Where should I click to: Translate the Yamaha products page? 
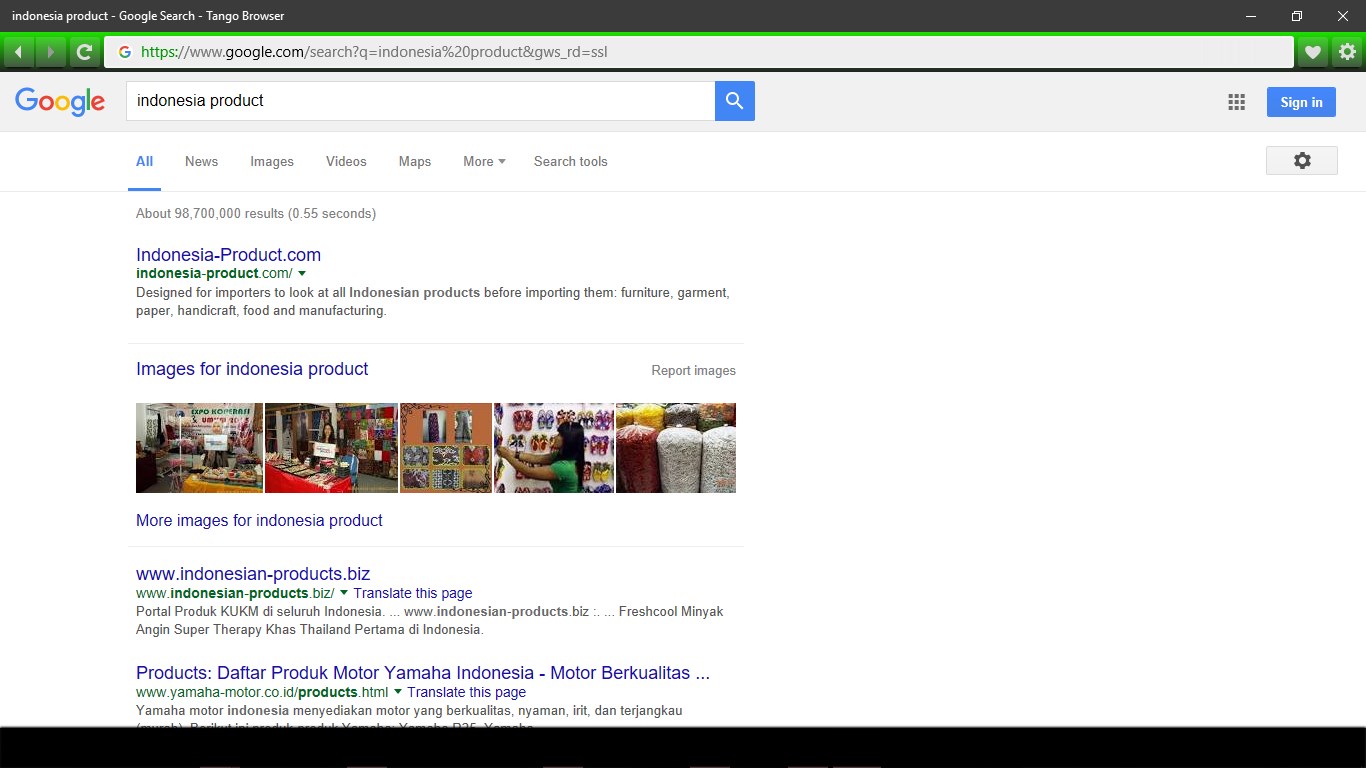point(467,692)
